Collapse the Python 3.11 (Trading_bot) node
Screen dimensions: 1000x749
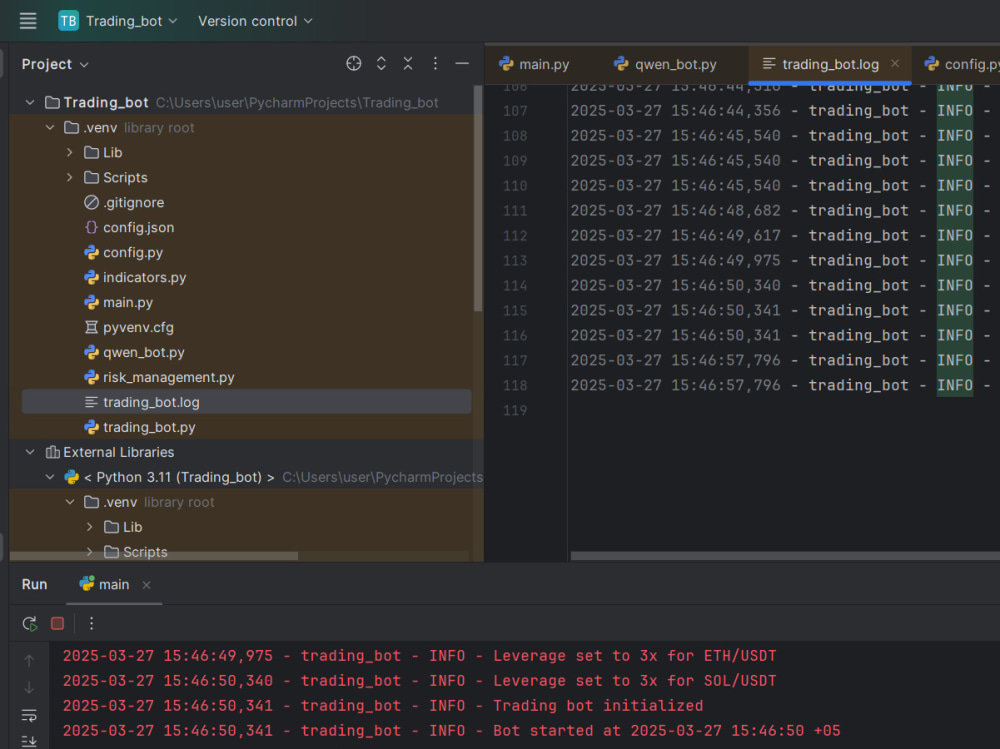click(50, 477)
